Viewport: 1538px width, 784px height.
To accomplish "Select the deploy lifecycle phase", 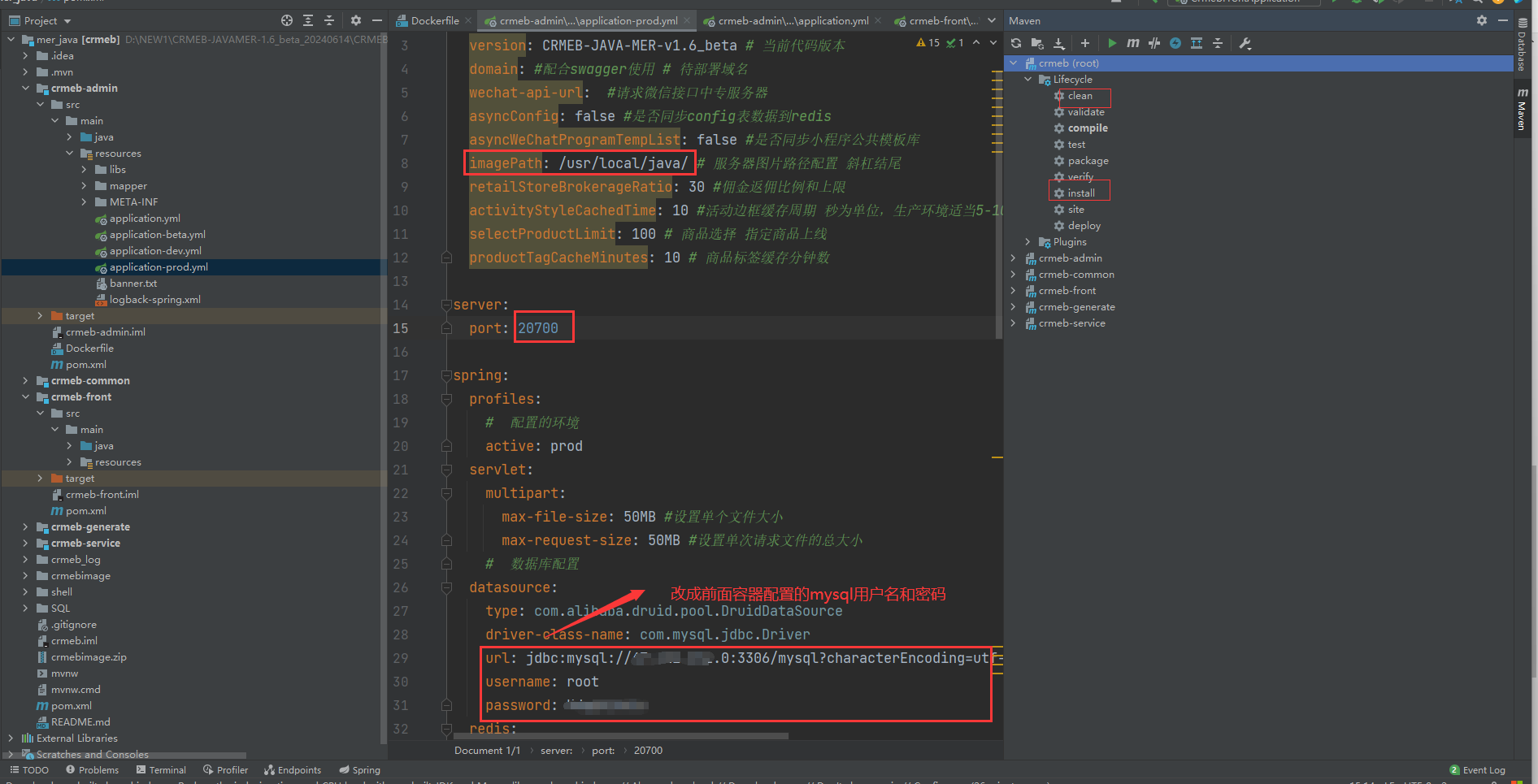I will pyautogui.click(x=1084, y=226).
